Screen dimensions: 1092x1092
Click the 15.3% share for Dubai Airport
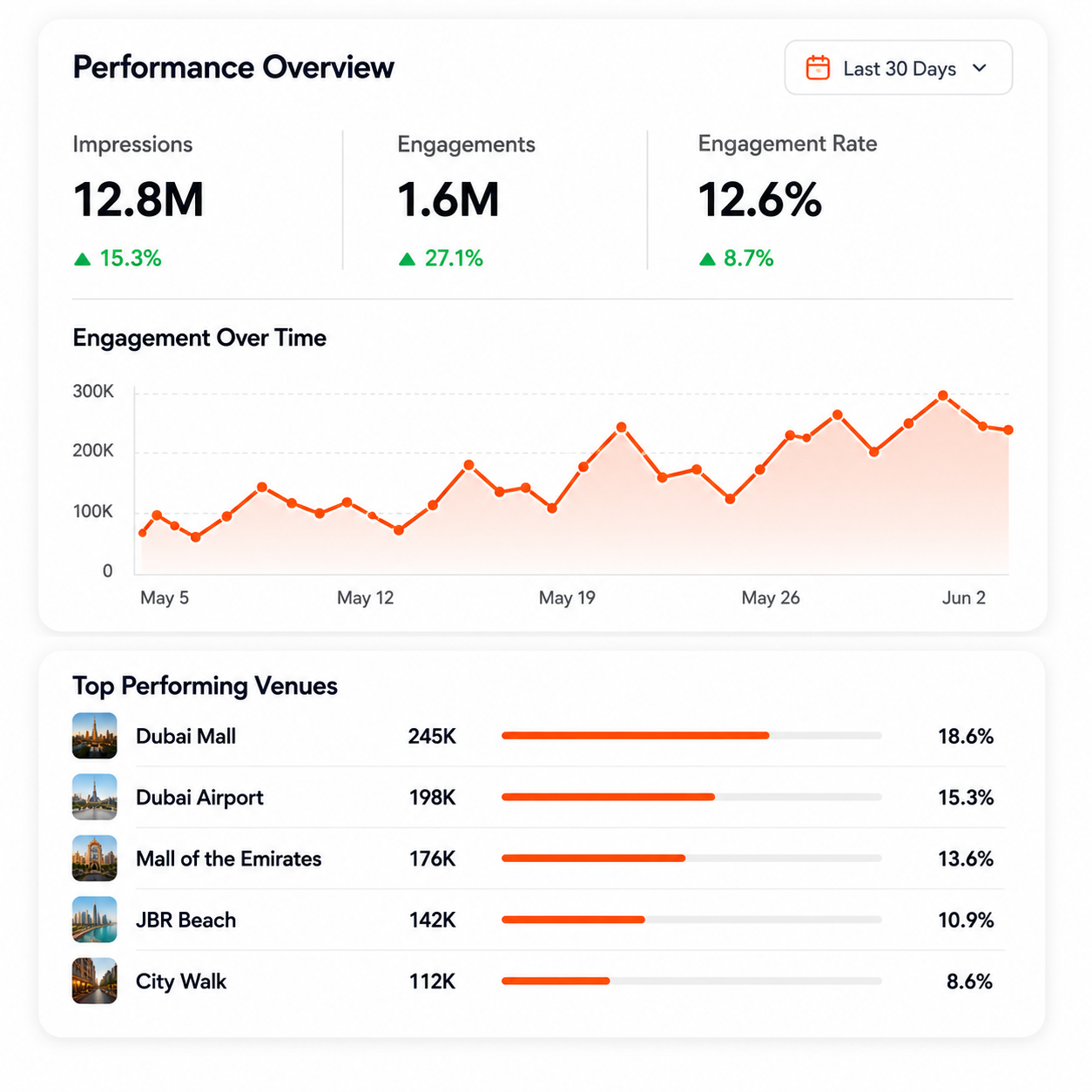[966, 798]
